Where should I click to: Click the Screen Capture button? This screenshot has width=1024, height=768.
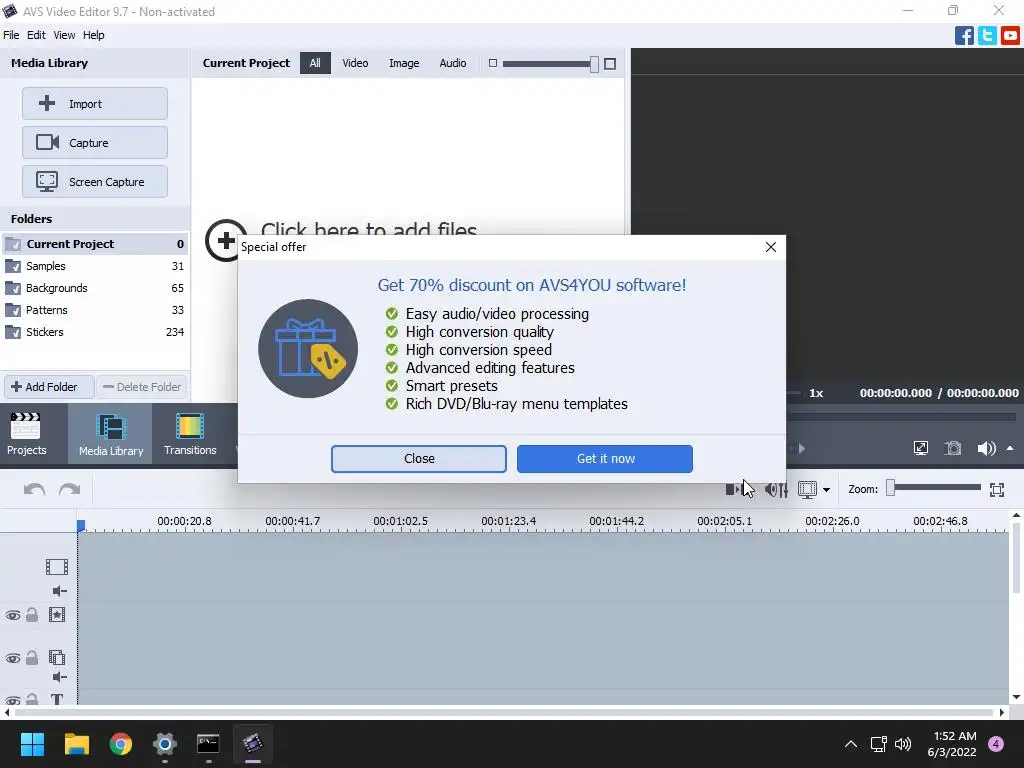(x=95, y=182)
